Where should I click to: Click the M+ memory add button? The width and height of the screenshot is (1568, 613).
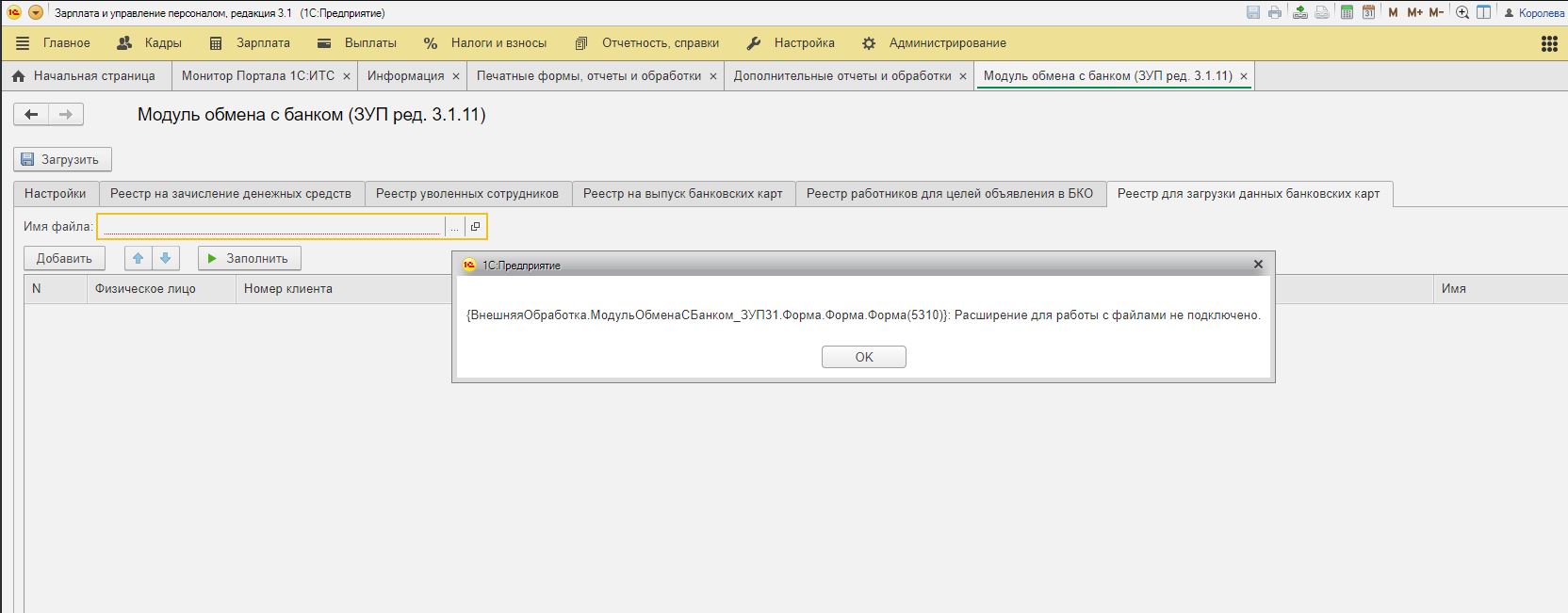[x=1414, y=12]
